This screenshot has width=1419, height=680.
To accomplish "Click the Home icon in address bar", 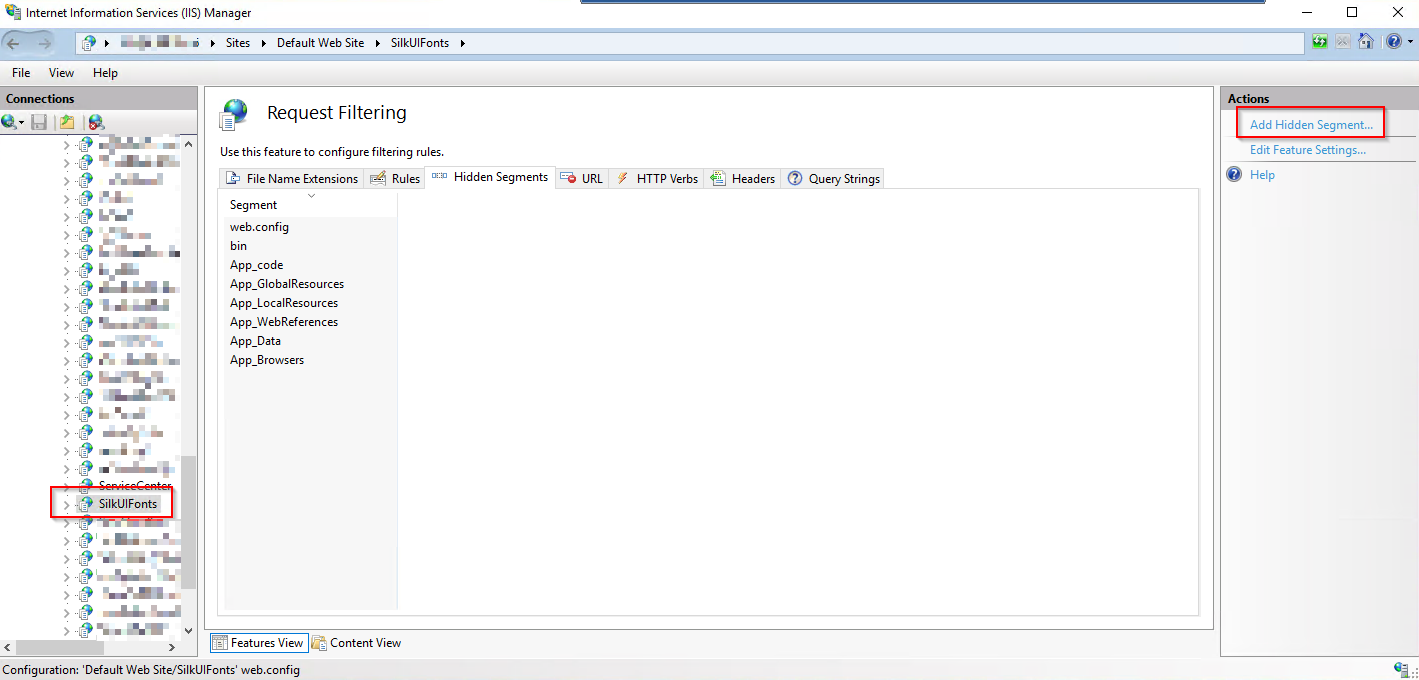I will click(x=1366, y=42).
